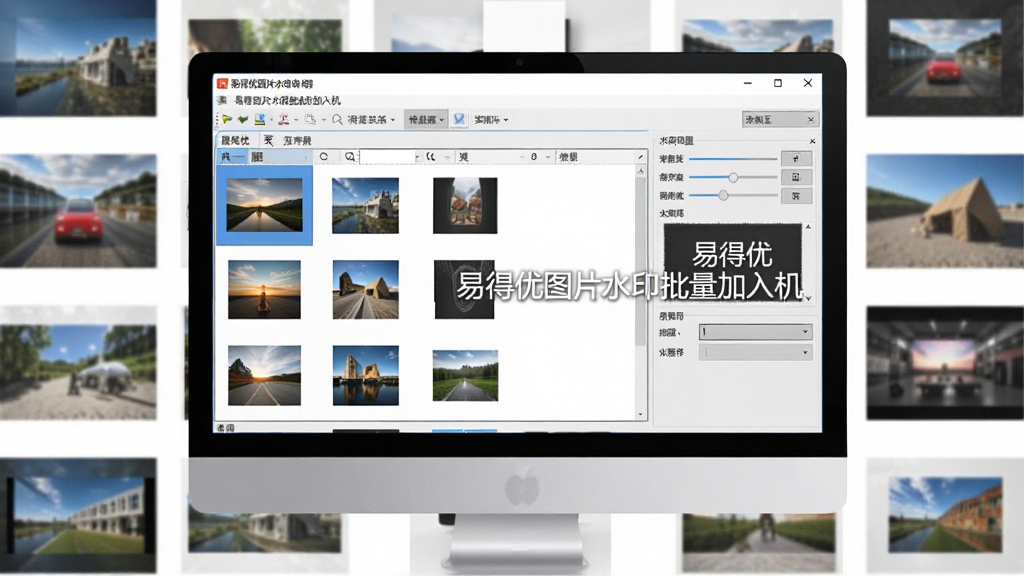The width and height of the screenshot is (1024, 576).
Task: Close the right-side settings panel with its X
Action: (812, 141)
